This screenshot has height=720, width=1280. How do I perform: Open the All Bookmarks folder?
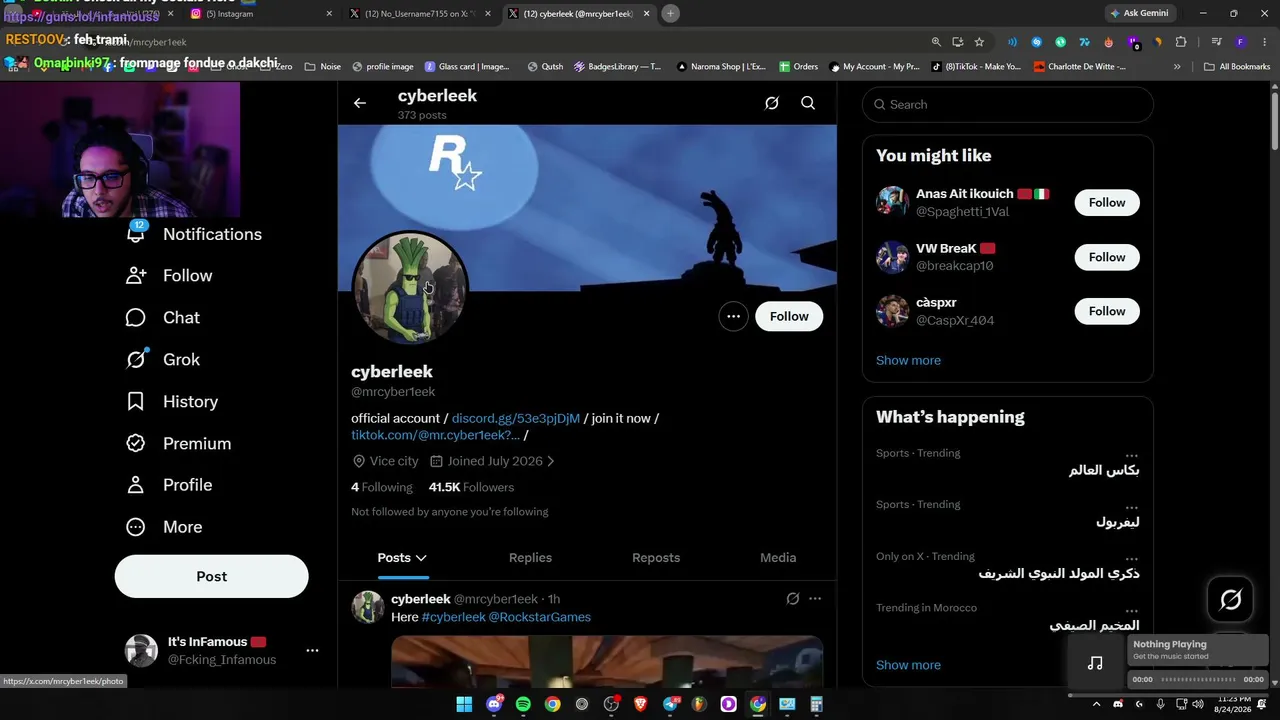pyautogui.click(x=1237, y=67)
